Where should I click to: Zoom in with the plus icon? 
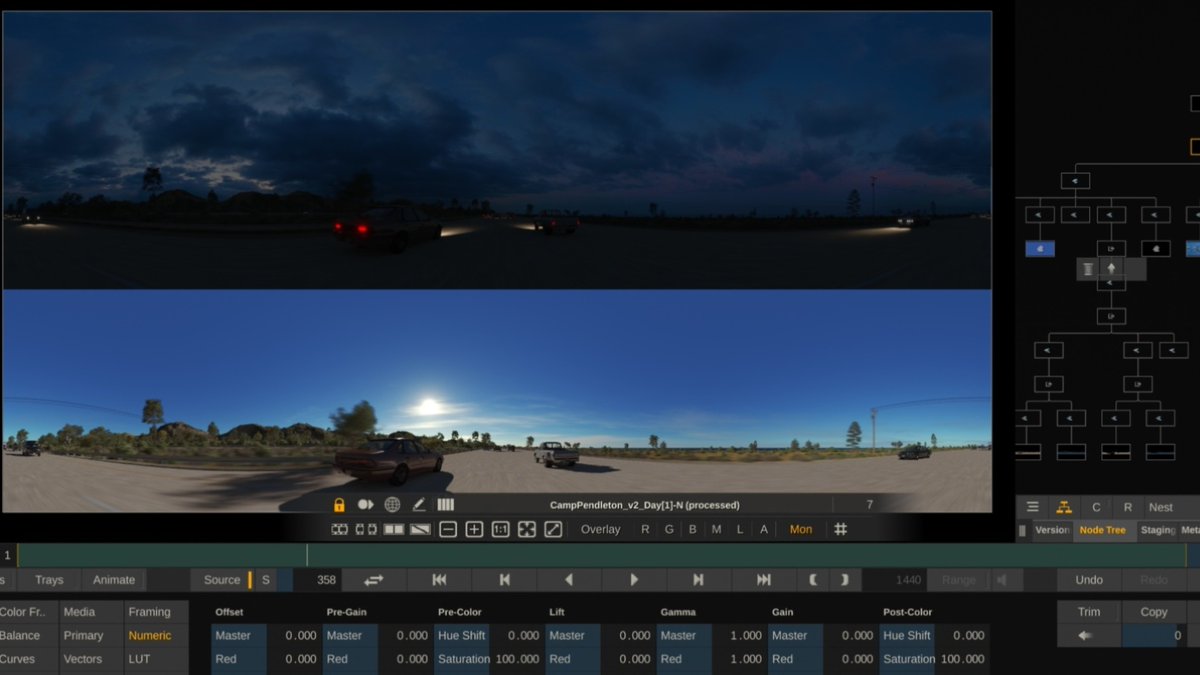(x=474, y=529)
